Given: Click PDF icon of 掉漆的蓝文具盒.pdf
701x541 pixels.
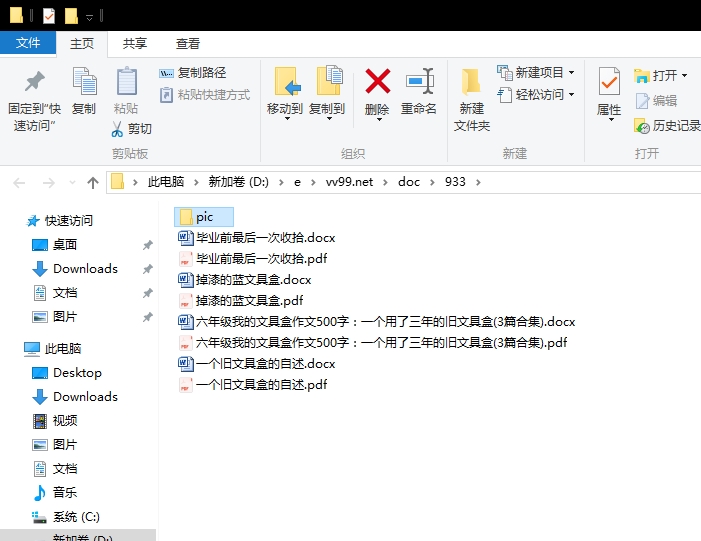Looking at the screenshot, I should (x=185, y=300).
